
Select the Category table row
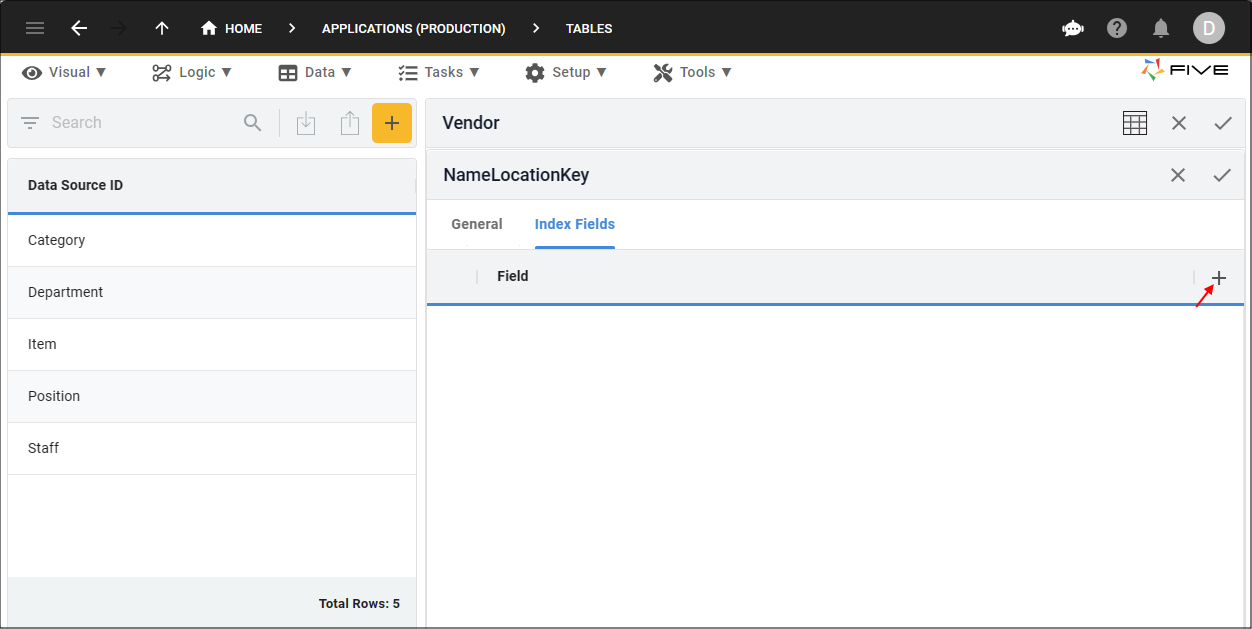pyautogui.click(x=212, y=240)
